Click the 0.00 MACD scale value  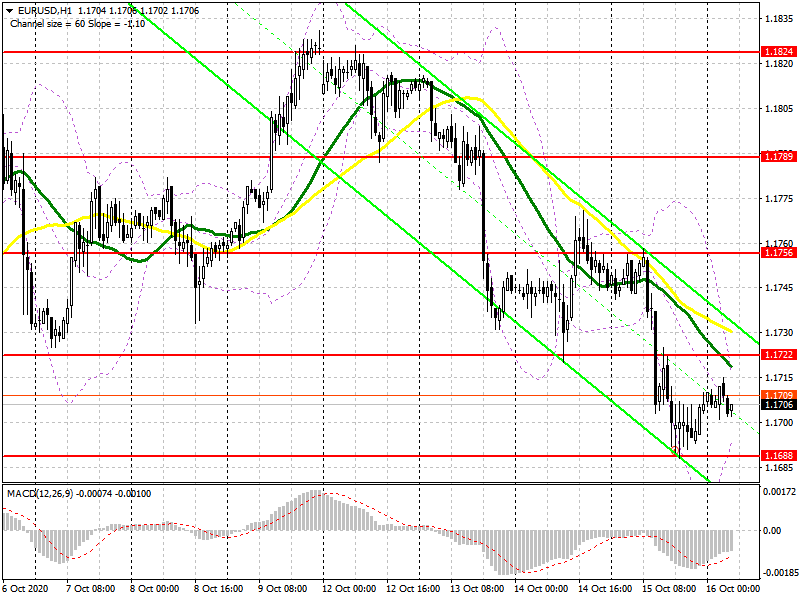point(772,531)
